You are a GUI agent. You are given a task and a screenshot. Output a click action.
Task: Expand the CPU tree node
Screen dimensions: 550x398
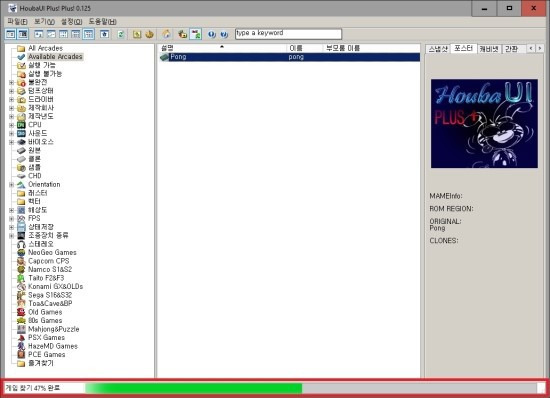click(12, 125)
